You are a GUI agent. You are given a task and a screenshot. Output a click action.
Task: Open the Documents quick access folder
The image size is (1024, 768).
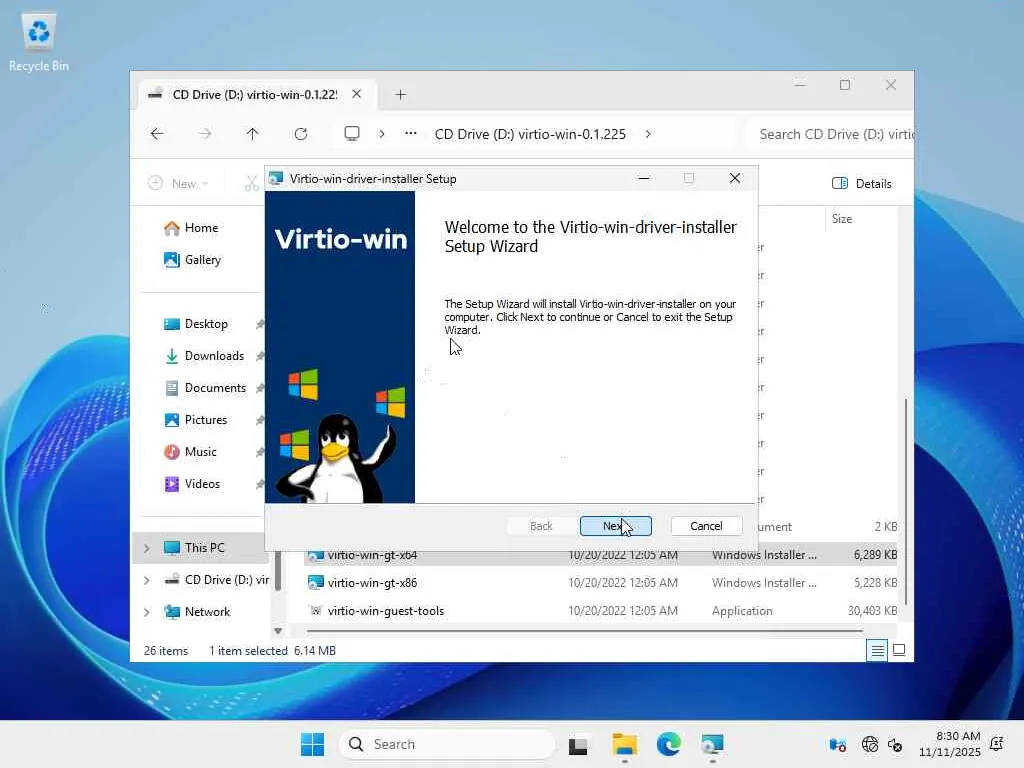pyautogui.click(x=215, y=388)
